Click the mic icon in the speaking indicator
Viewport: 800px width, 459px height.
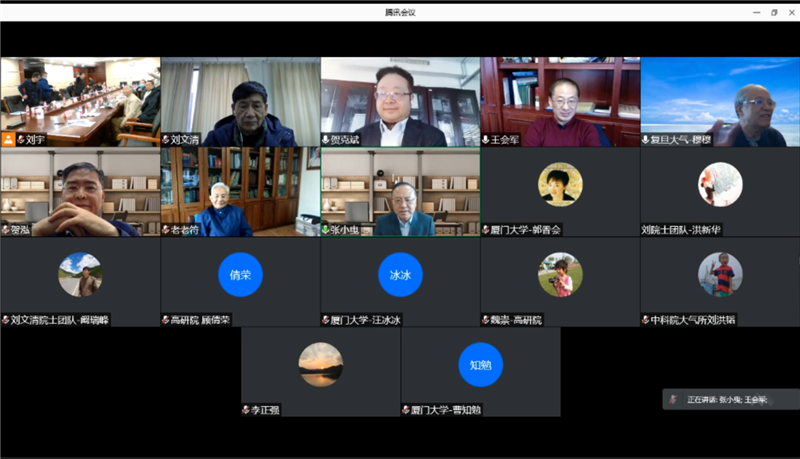tap(673, 399)
